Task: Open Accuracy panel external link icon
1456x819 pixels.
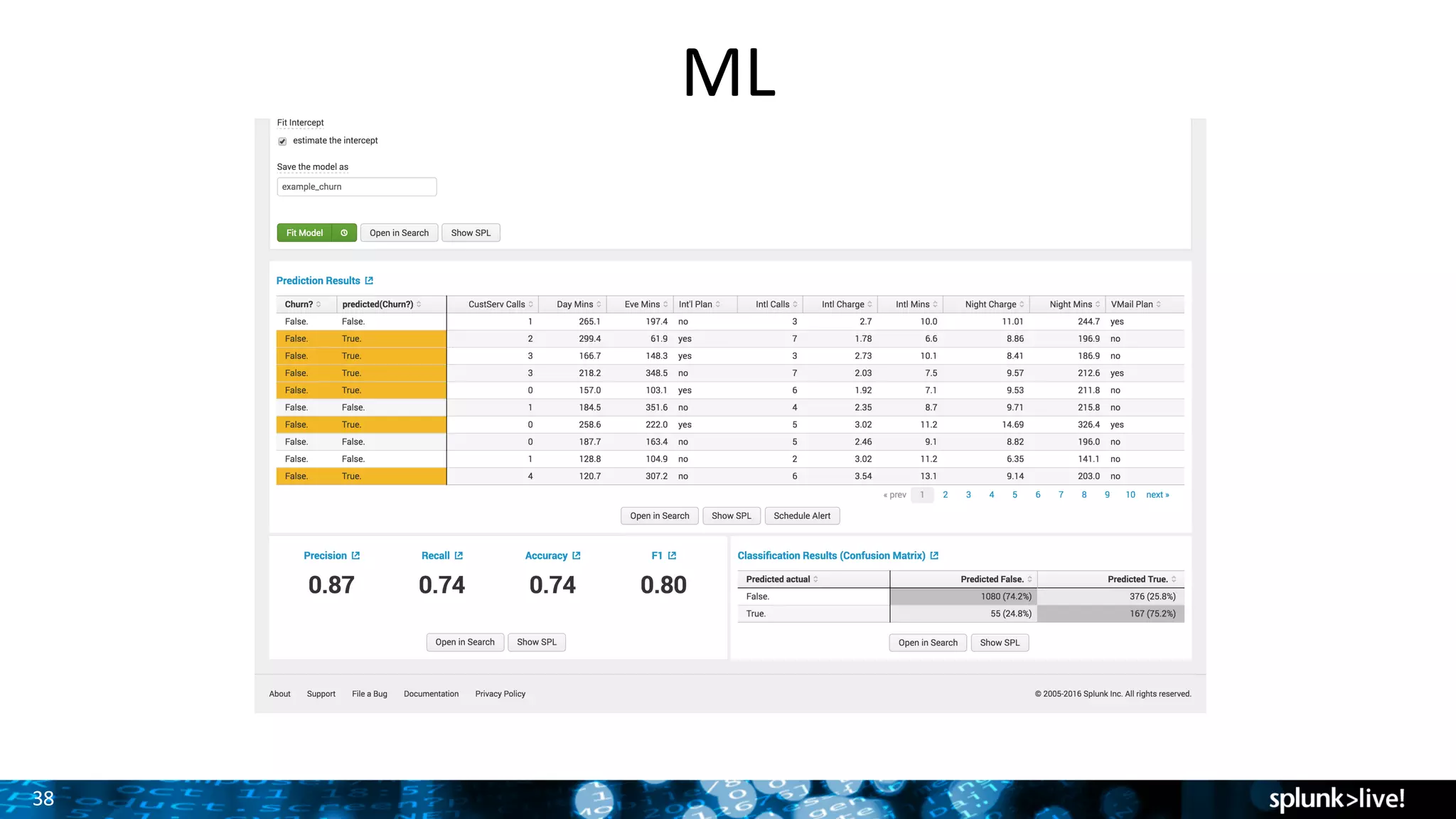Action: point(577,556)
